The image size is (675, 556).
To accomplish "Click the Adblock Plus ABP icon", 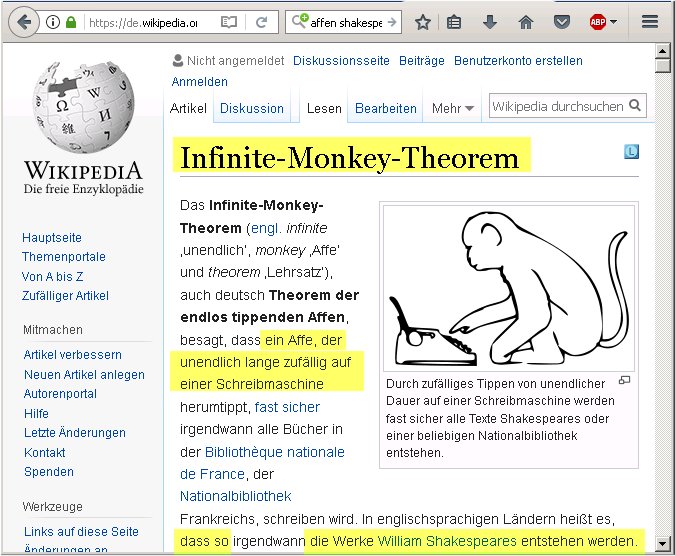I will click(x=596, y=22).
